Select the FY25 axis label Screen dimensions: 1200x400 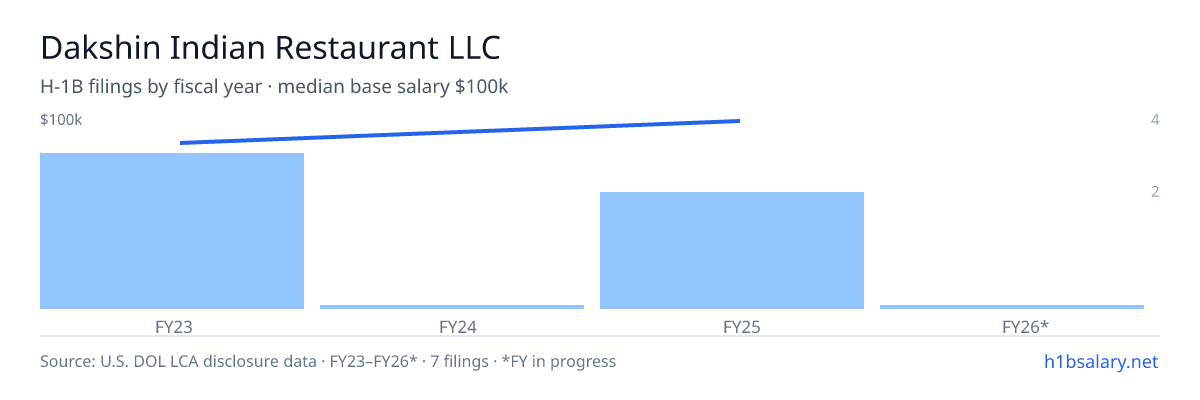point(732,326)
